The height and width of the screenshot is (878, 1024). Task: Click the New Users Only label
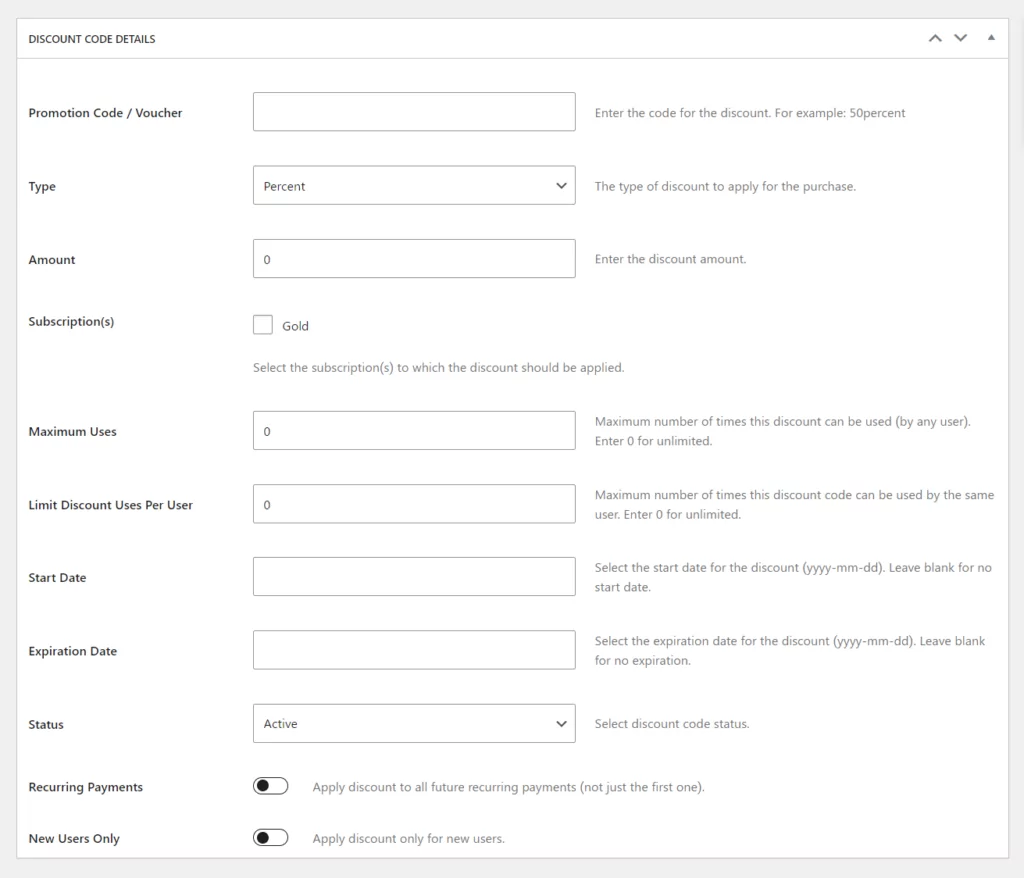point(74,839)
